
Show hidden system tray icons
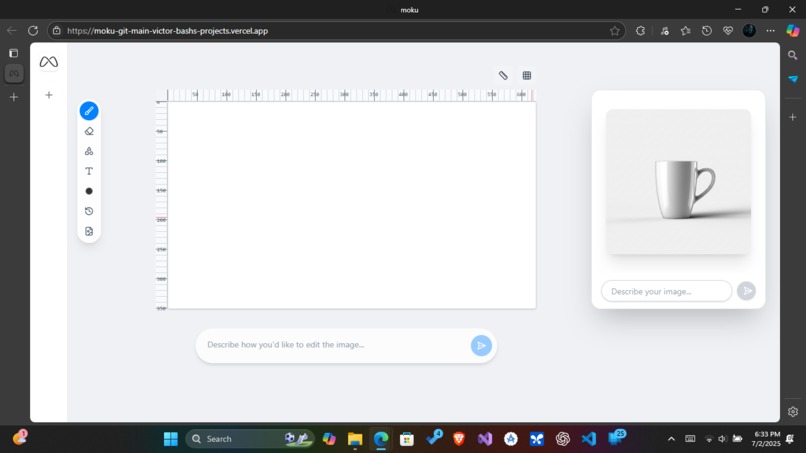click(671, 439)
